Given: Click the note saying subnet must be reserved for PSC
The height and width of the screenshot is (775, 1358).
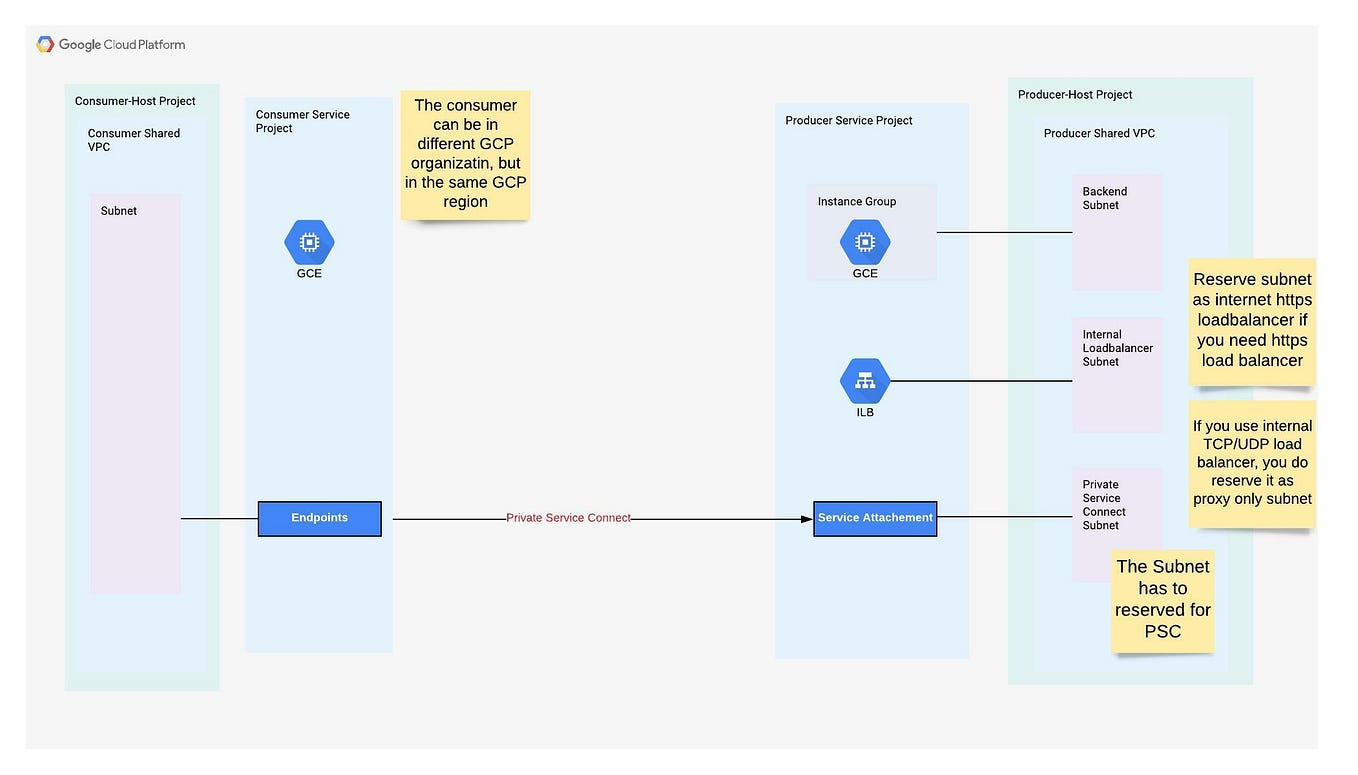Looking at the screenshot, I should (x=1162, y=598).
